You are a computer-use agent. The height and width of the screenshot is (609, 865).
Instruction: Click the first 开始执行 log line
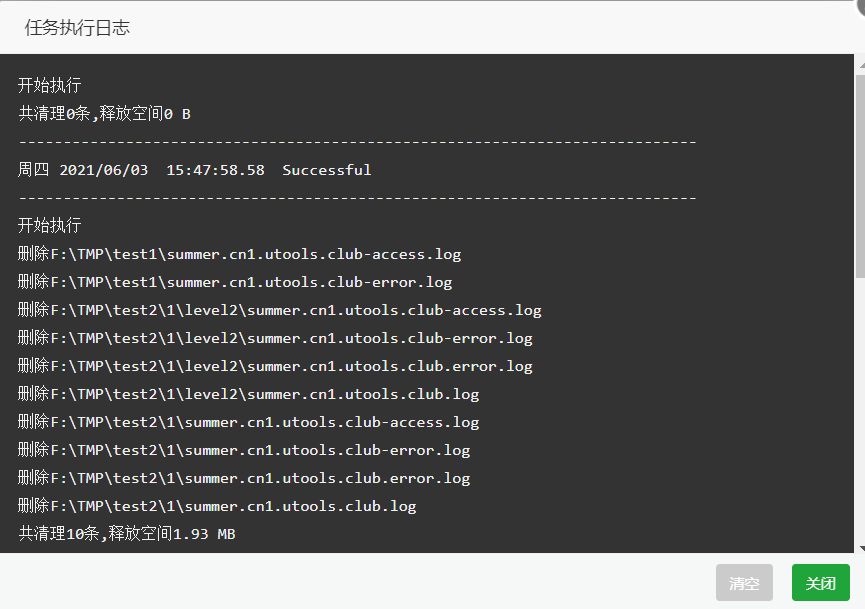[50, 85]
